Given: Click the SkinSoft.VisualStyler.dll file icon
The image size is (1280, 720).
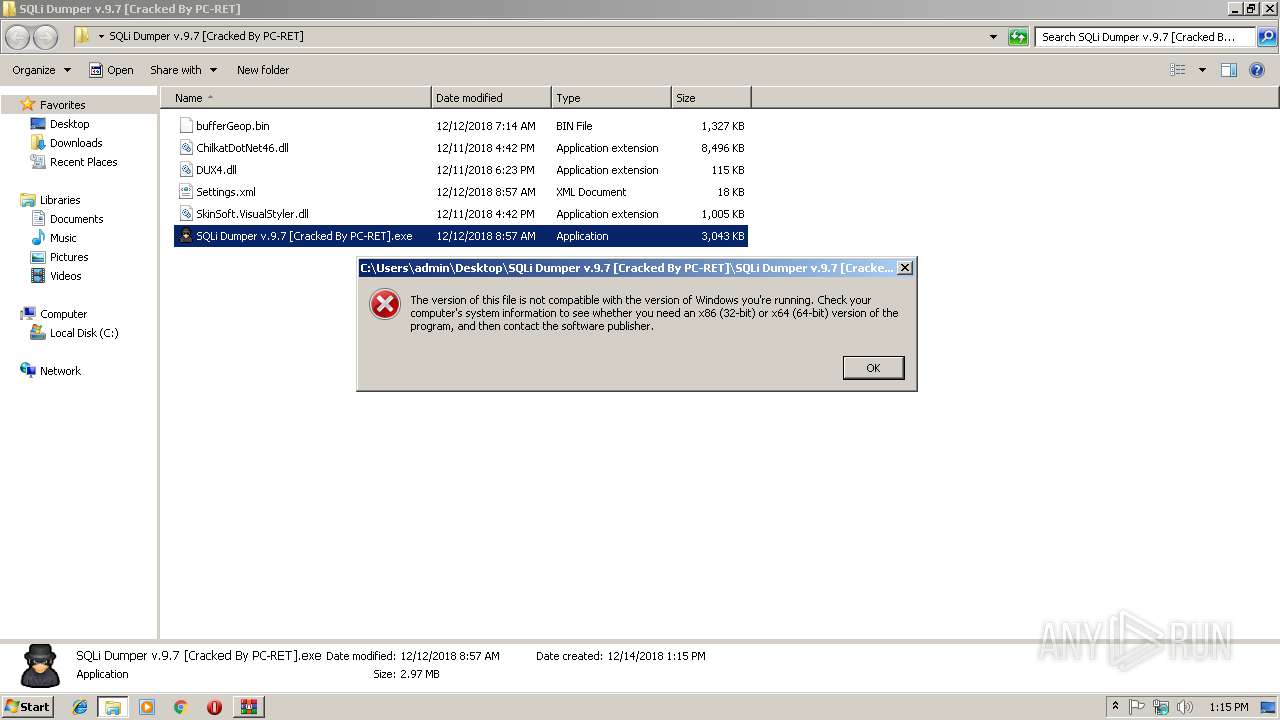Looking at the screenshot, I should point(185,214).
